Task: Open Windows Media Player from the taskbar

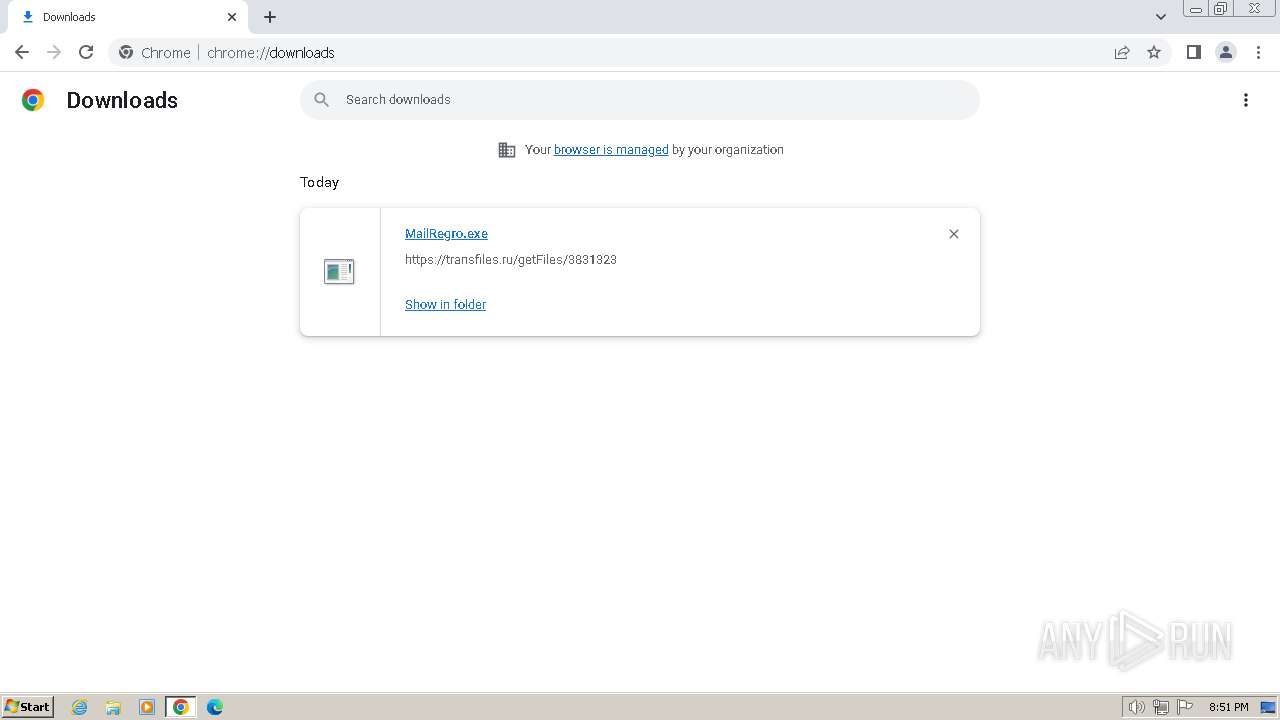Action: [147, 707]
